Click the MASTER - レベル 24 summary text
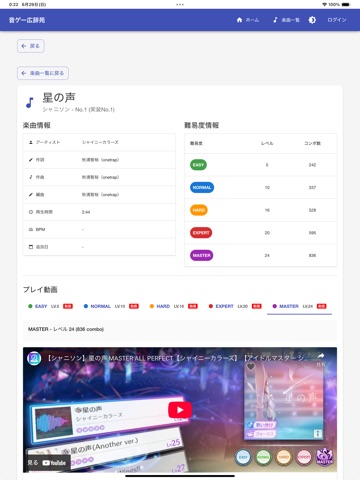 [66, 329]
